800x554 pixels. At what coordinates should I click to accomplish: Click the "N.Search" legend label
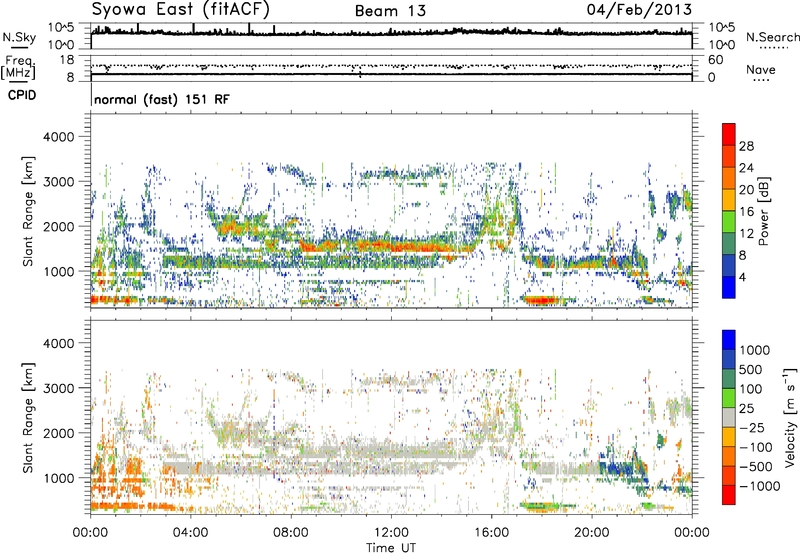click(x=772, y=37)
